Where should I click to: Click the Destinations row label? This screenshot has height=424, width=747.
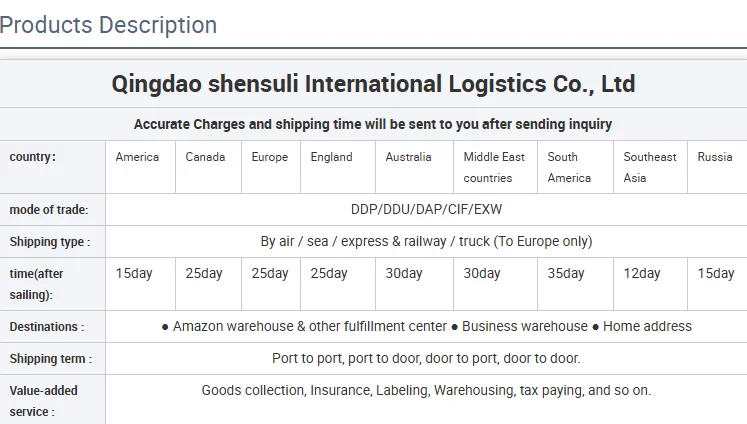coord(46,327)
